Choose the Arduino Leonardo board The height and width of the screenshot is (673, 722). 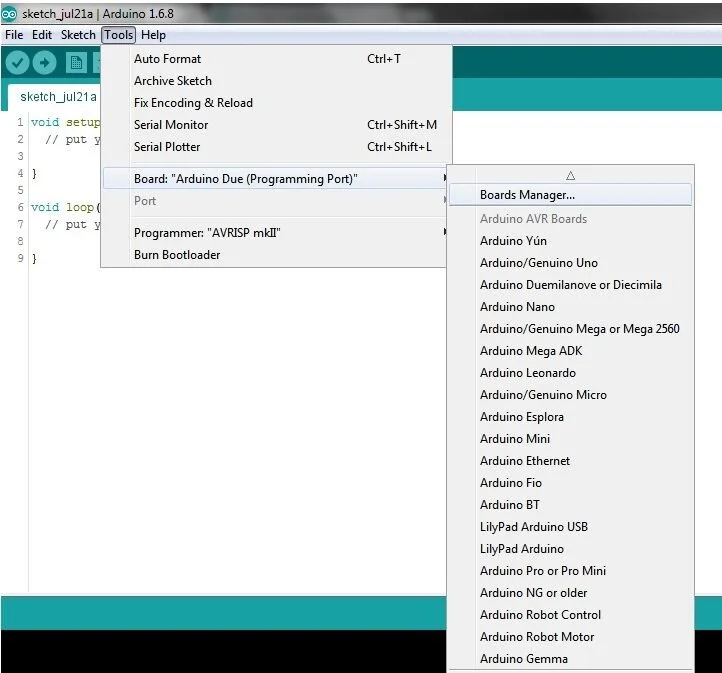point(570,373)
